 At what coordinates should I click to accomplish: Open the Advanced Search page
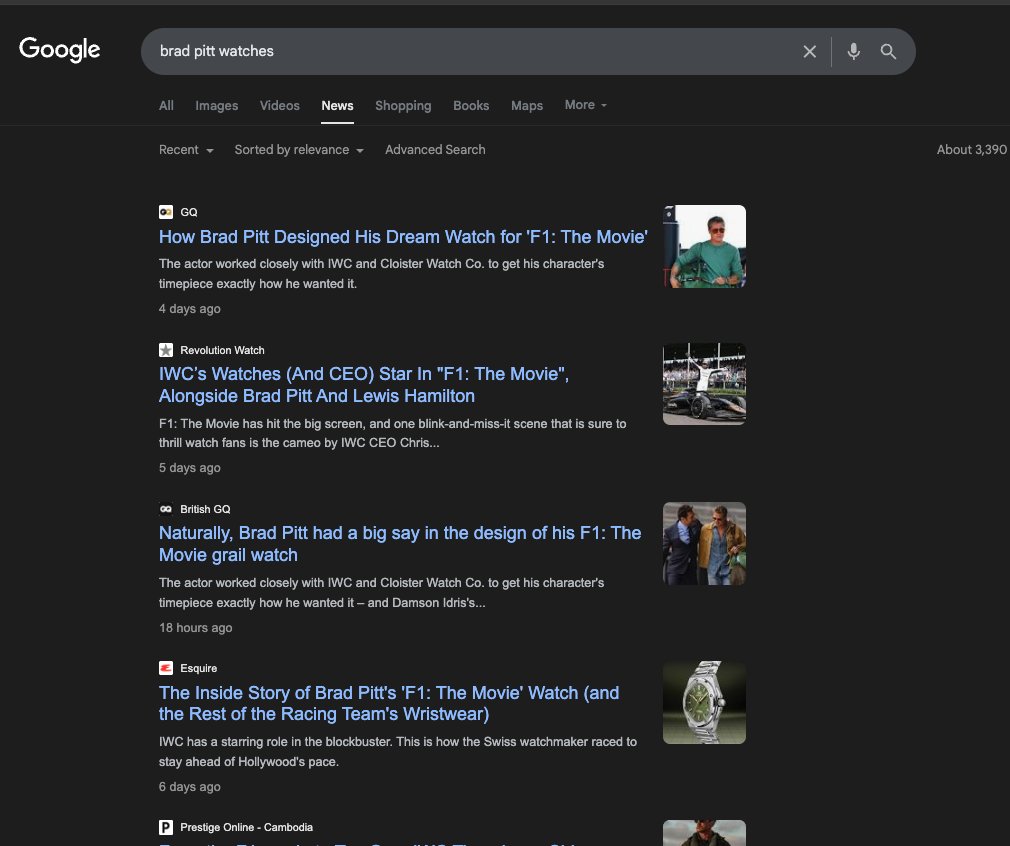(435, 149)
